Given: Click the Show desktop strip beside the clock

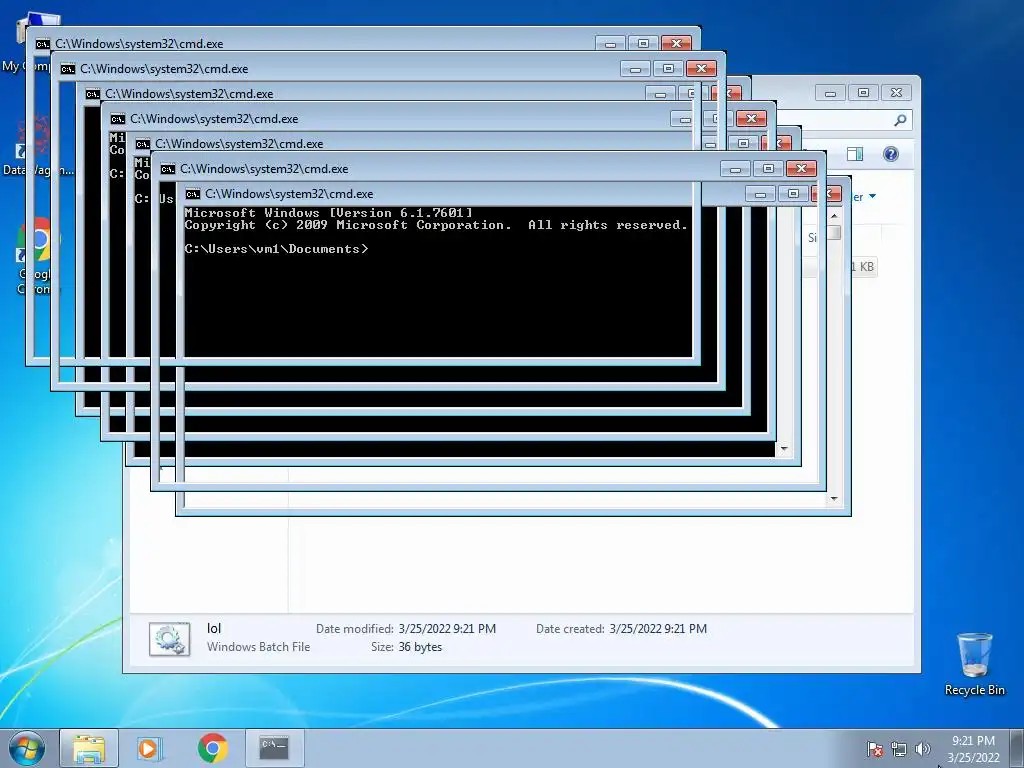Looking at the screenshot, I should coord(1017,748).
